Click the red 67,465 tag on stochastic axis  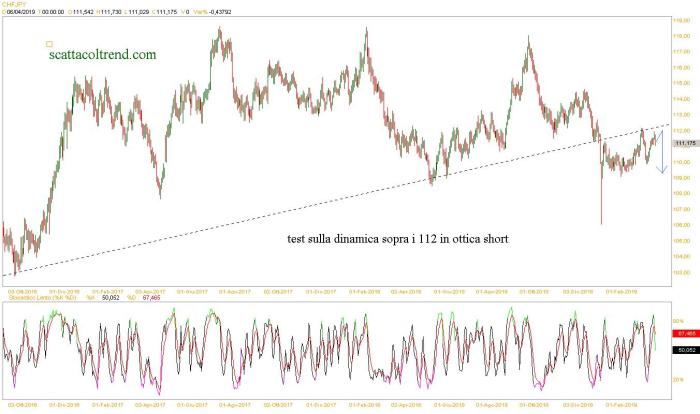pos(686,334)
